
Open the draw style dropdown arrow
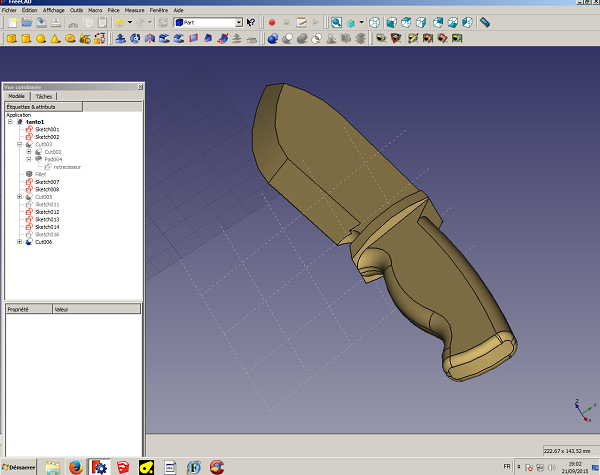click(361, 22)
